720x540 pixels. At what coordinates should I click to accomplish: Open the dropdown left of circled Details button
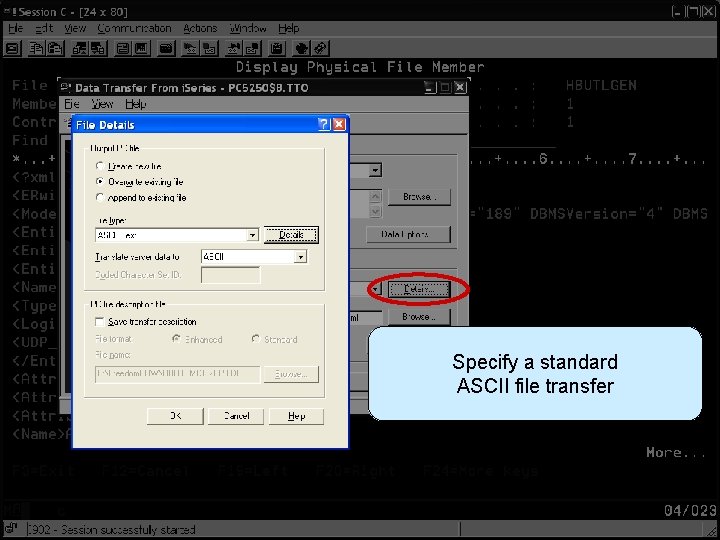(x=375, y=289)
